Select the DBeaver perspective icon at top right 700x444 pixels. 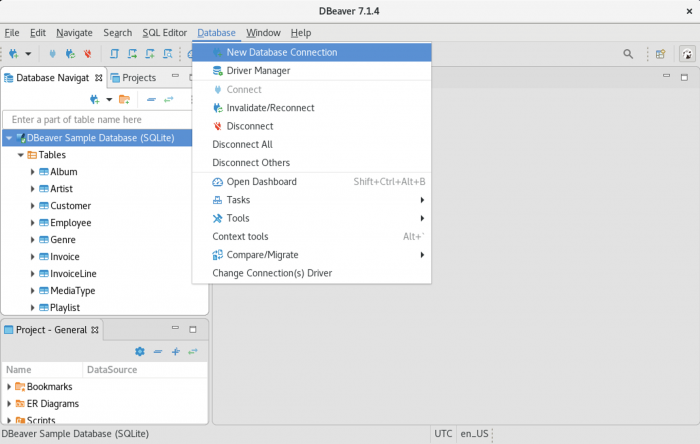click(x=688, y=54)
